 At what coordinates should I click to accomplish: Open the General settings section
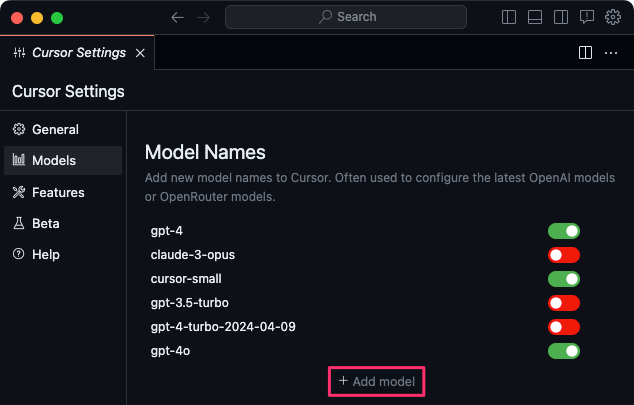(63, 129)
